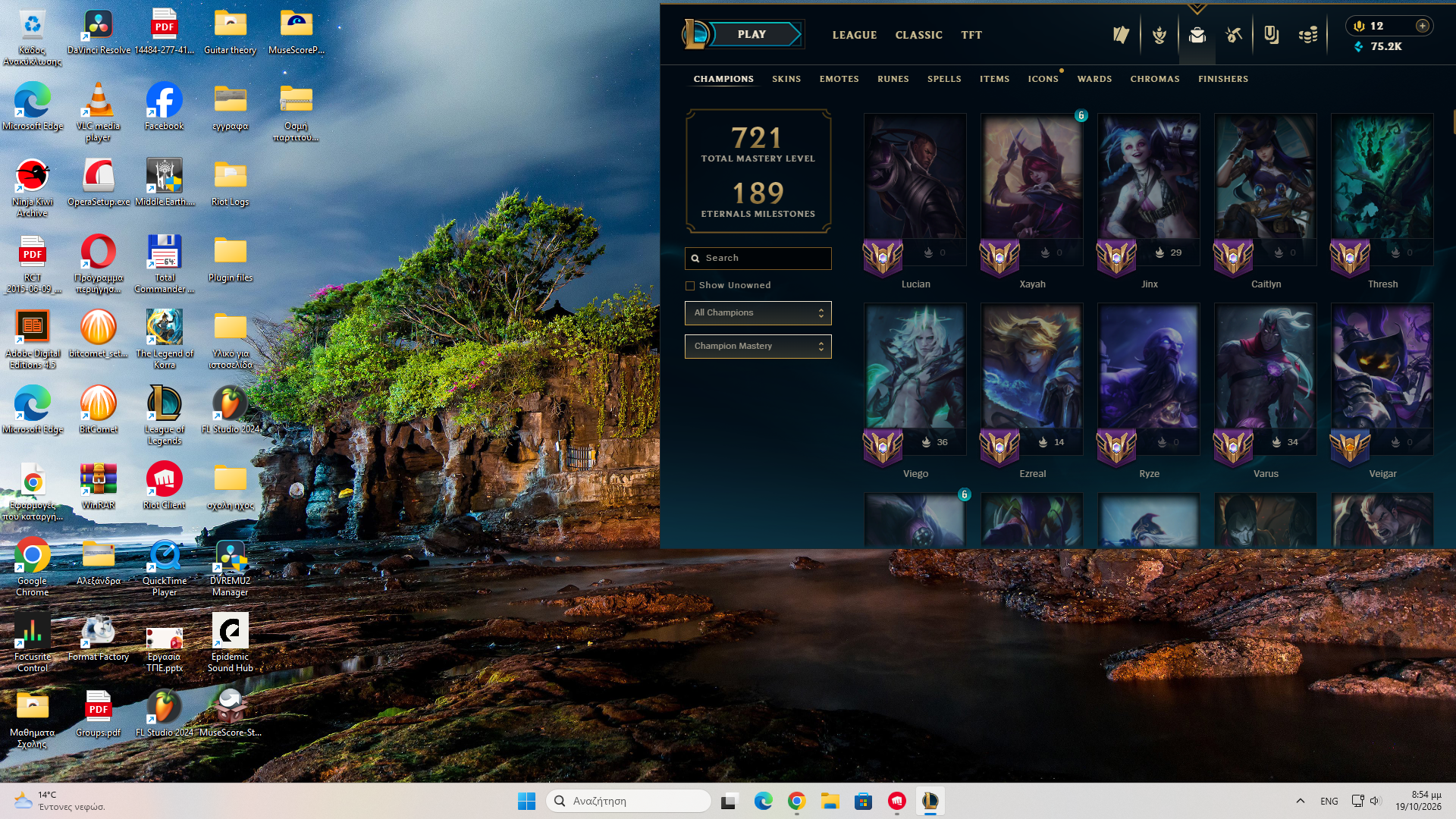1456x819 pixels.
Task: Switch to the Finishers tab
Action: click(x=1223, y=79)
